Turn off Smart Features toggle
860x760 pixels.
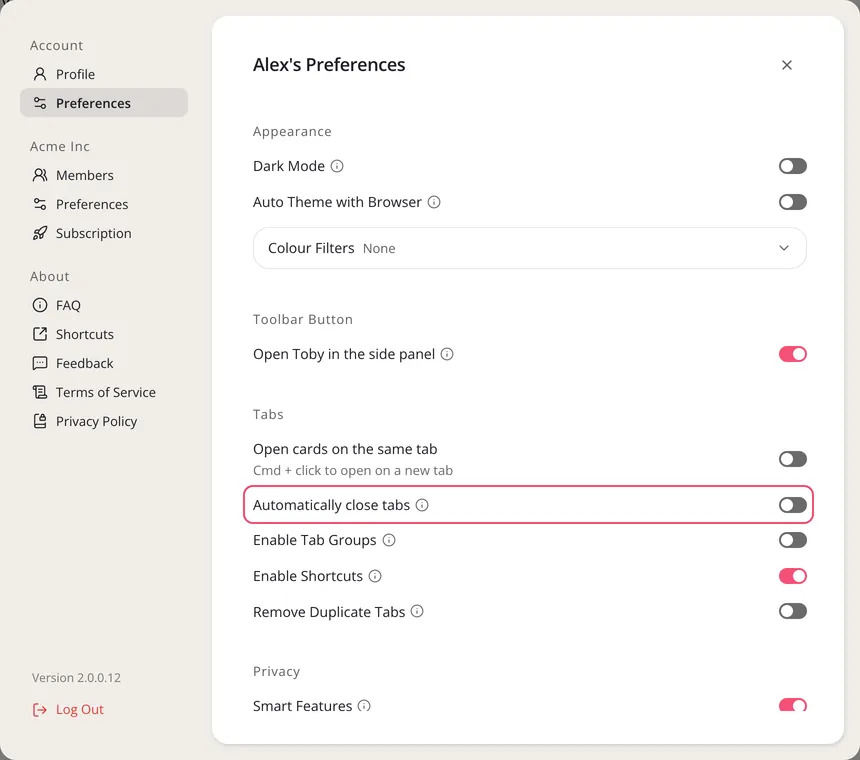click(793, 705)
